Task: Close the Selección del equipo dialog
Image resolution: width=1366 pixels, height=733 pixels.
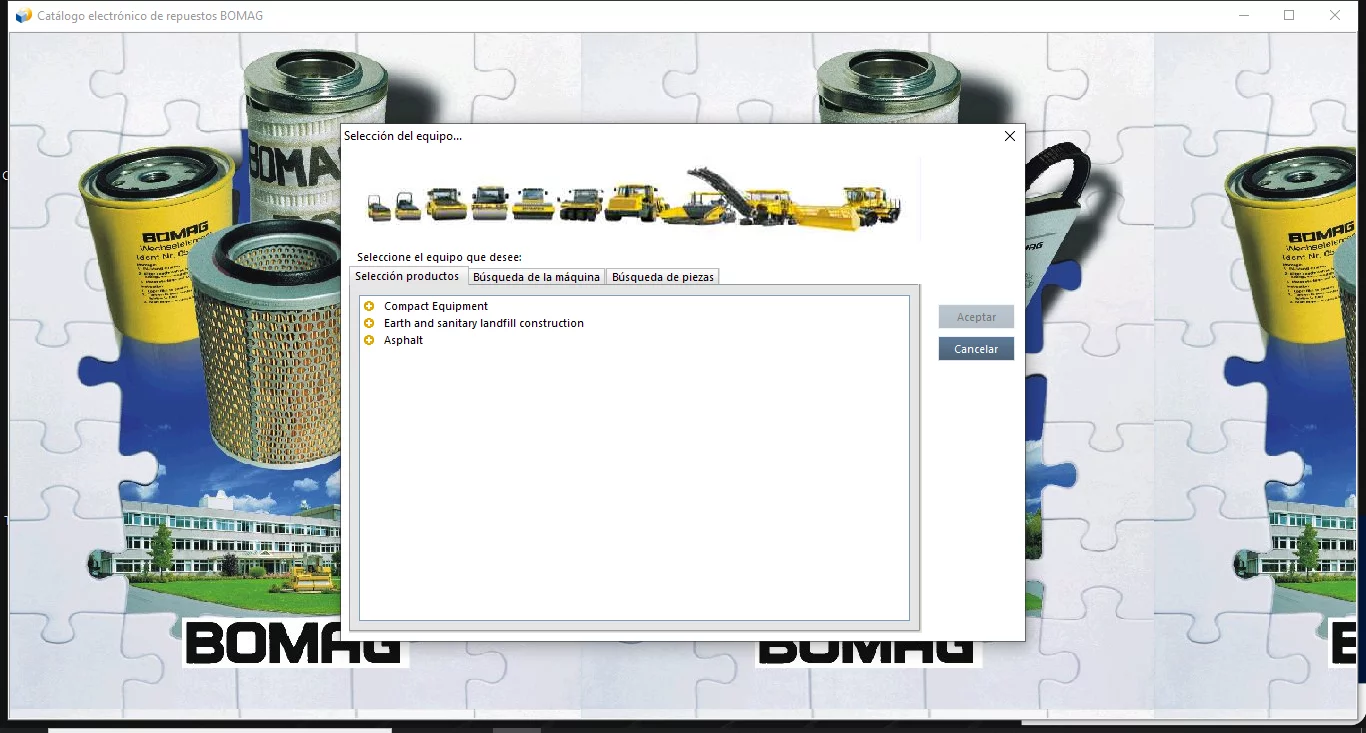Action: point(1009,136)
